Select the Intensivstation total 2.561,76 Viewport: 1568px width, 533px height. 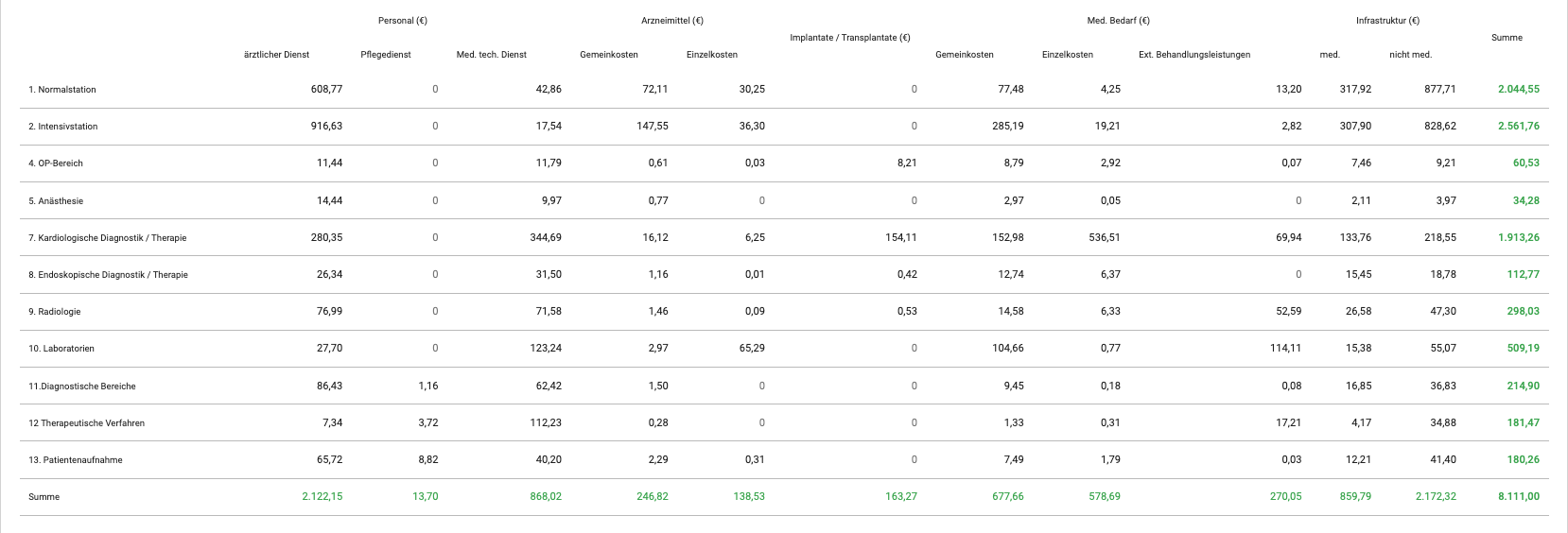click(1518, 127)
